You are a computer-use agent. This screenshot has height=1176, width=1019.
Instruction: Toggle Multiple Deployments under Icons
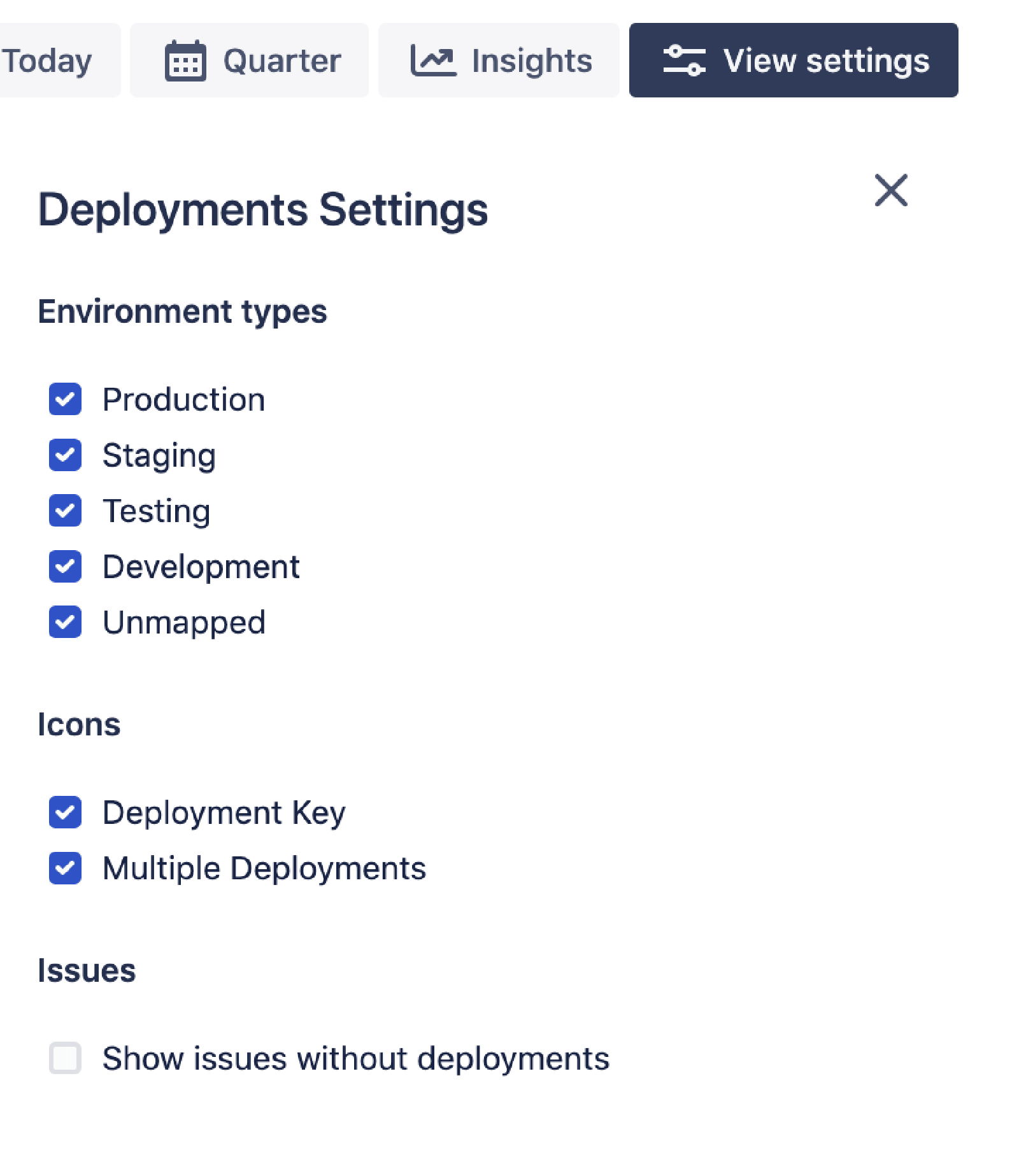coord(65,867)
